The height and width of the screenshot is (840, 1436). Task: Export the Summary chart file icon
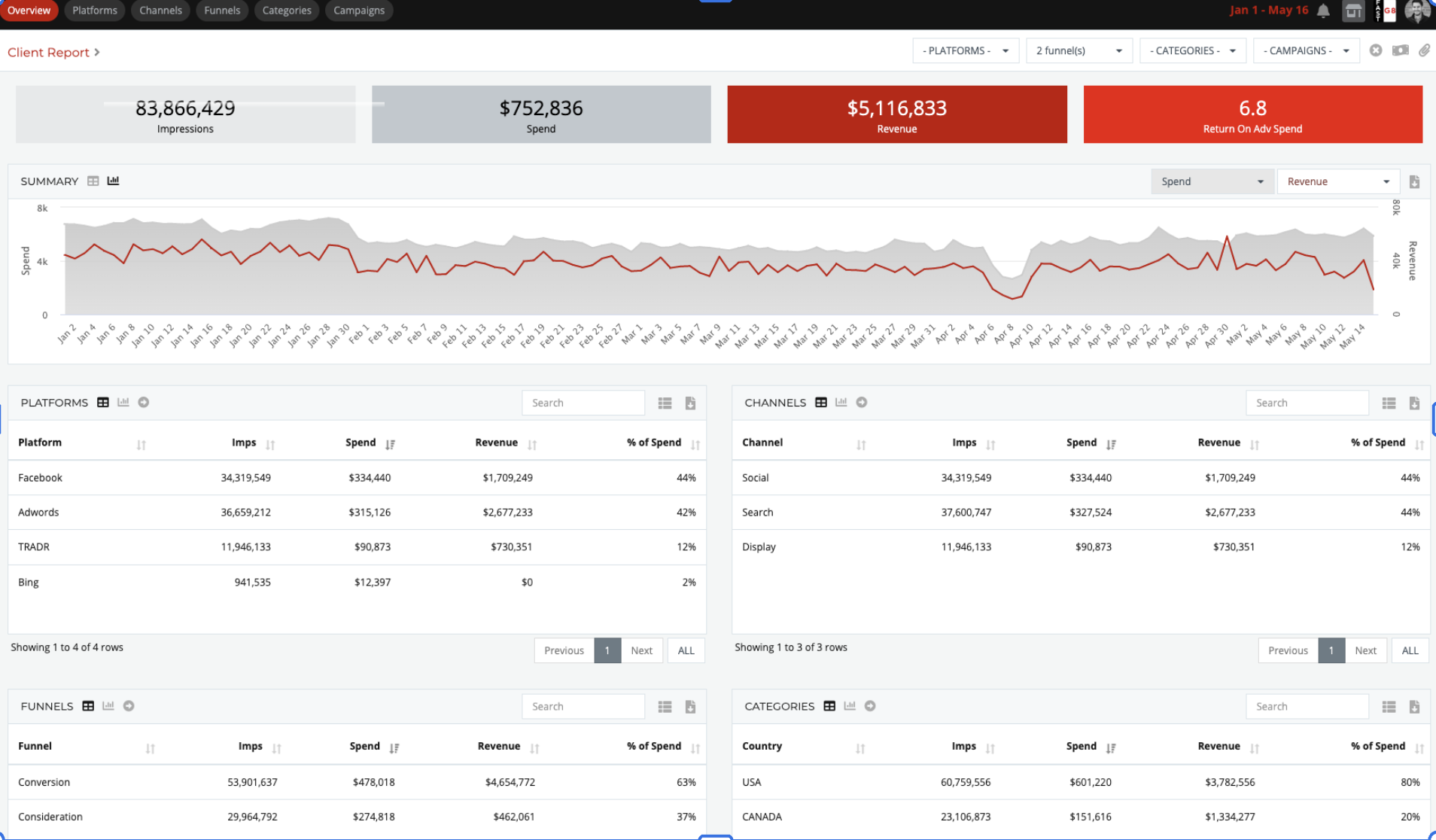coord(1414,181)
